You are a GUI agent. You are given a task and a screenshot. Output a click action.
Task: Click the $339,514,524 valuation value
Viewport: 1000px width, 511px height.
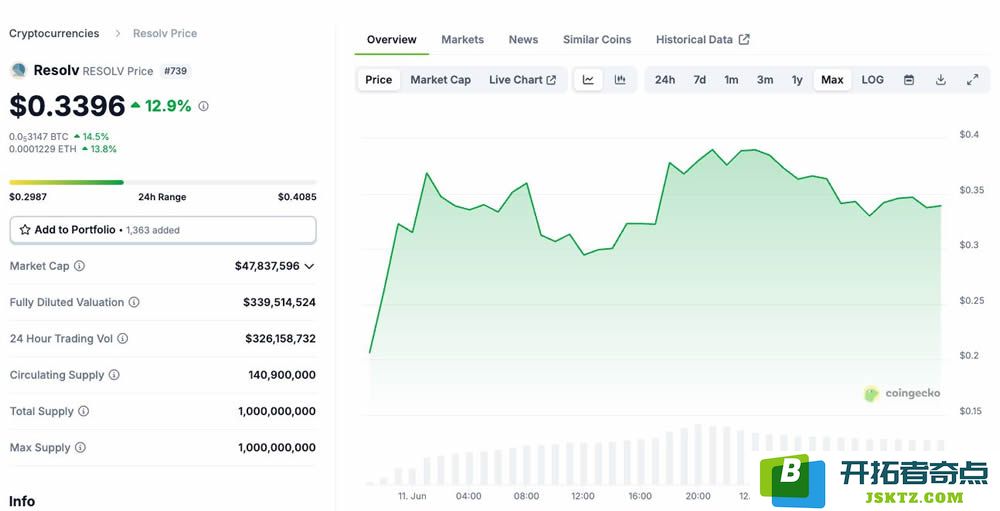(279, 302)
